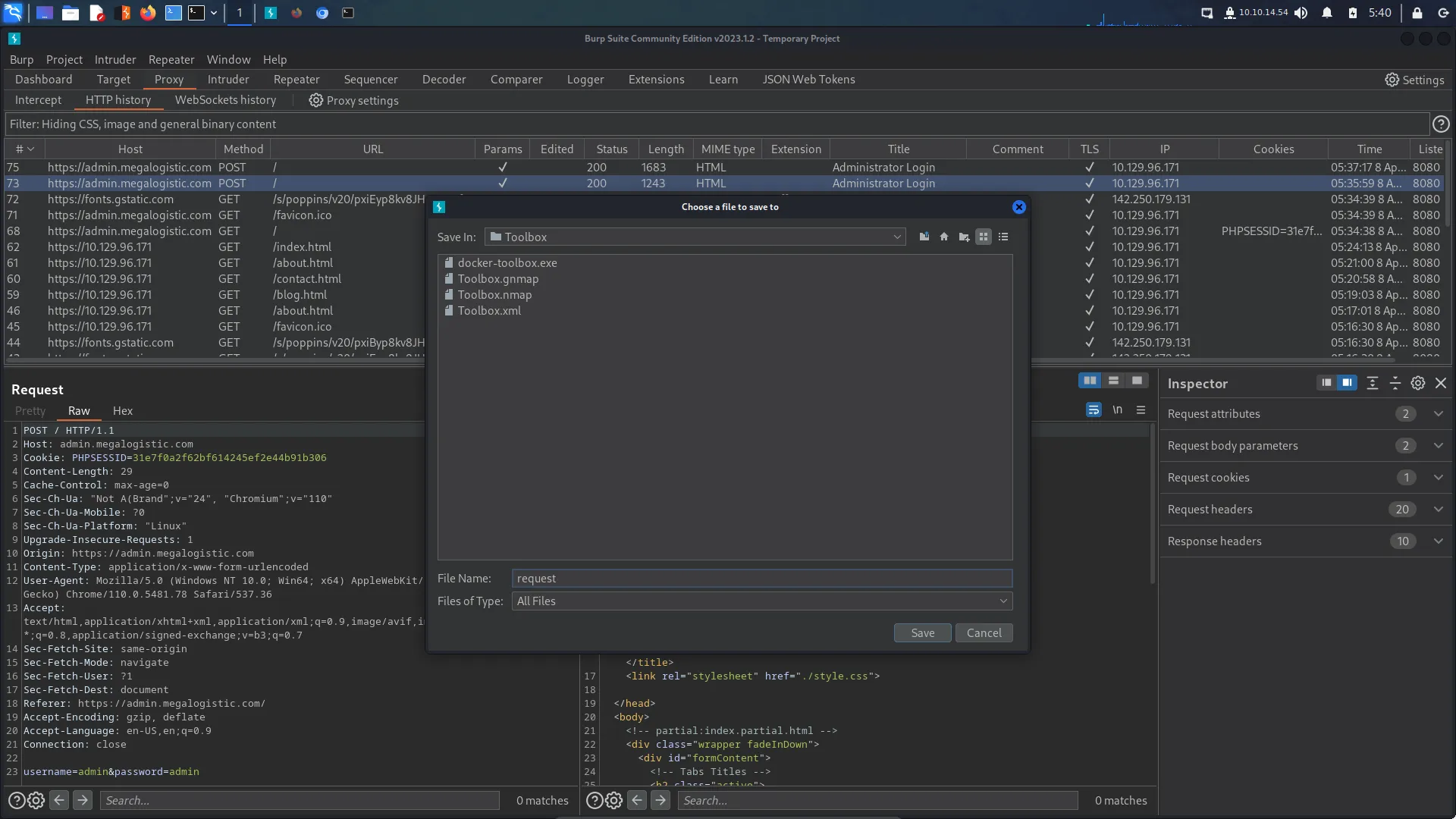Launch Burp Suite orange panel launcher
The height and width of the screenshot is (819, 1456).
click(123, 12)
